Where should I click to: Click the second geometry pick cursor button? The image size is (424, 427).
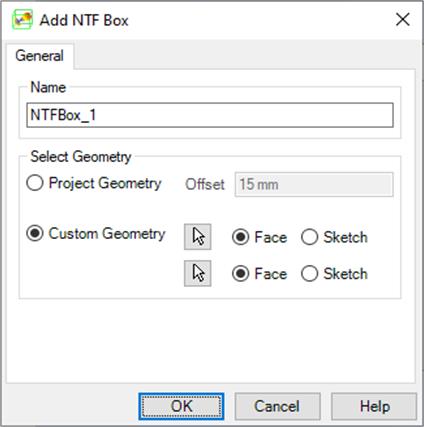(198, 273)
